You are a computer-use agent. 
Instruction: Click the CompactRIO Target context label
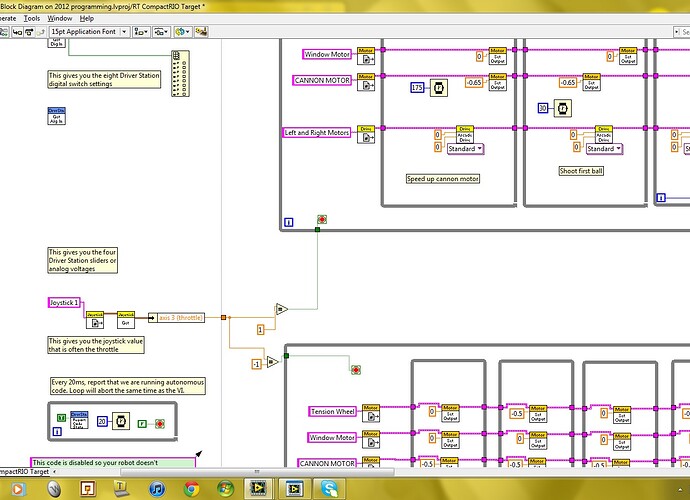coord(25,472)
